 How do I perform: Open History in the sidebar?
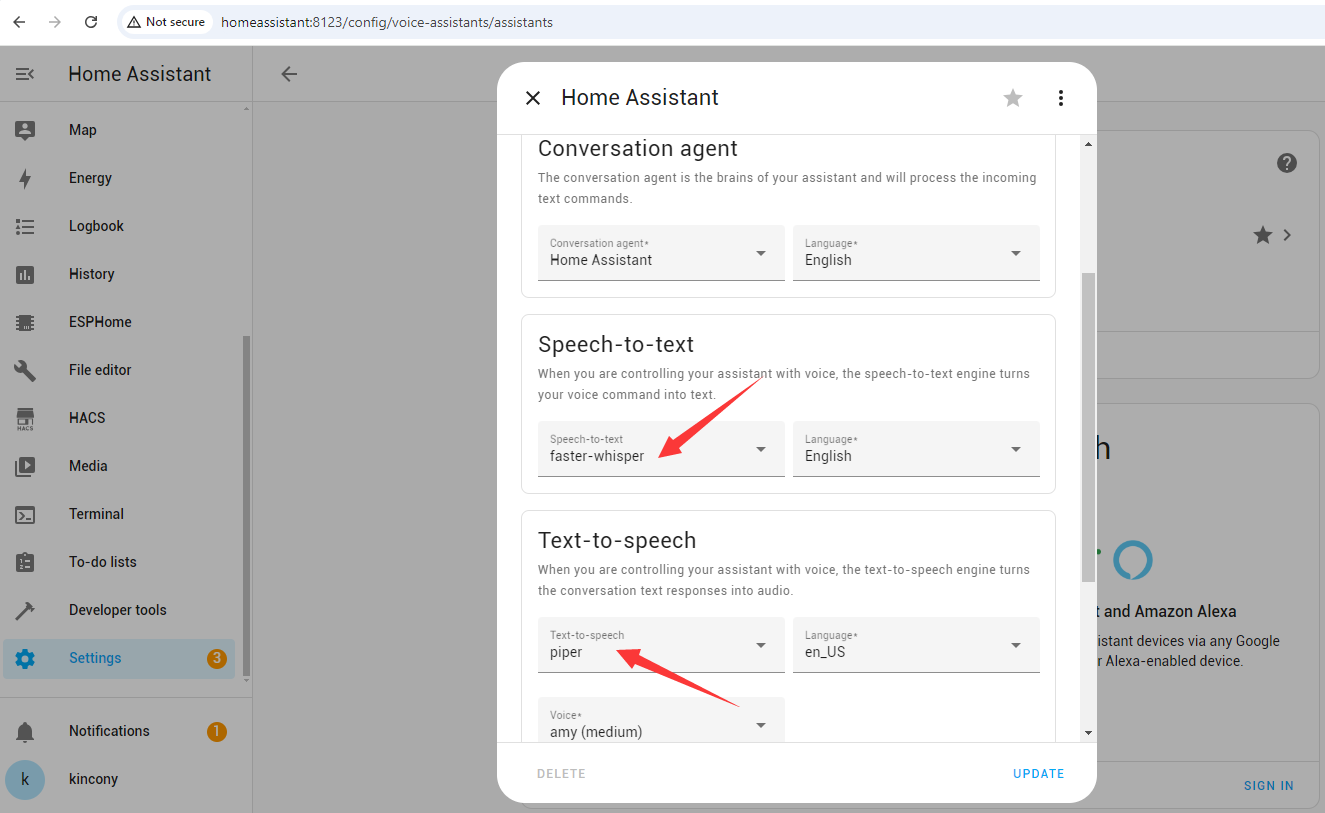[119, 274]
